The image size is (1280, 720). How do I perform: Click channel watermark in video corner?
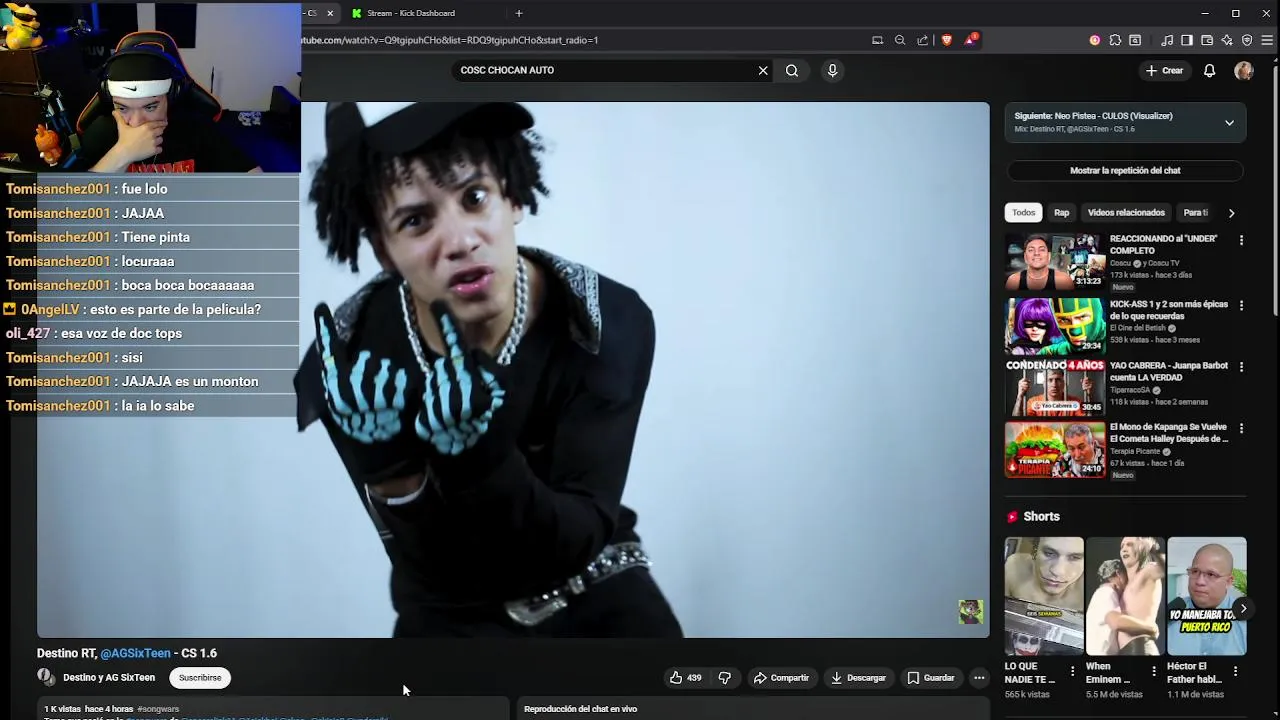tap(970, 612)
